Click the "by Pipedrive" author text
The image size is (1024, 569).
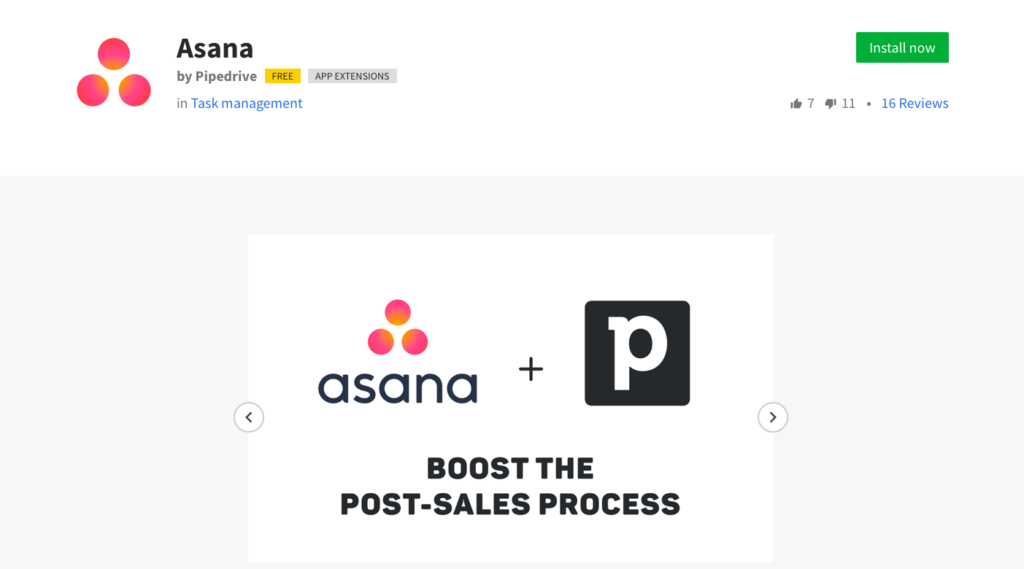tap(217, 76)
